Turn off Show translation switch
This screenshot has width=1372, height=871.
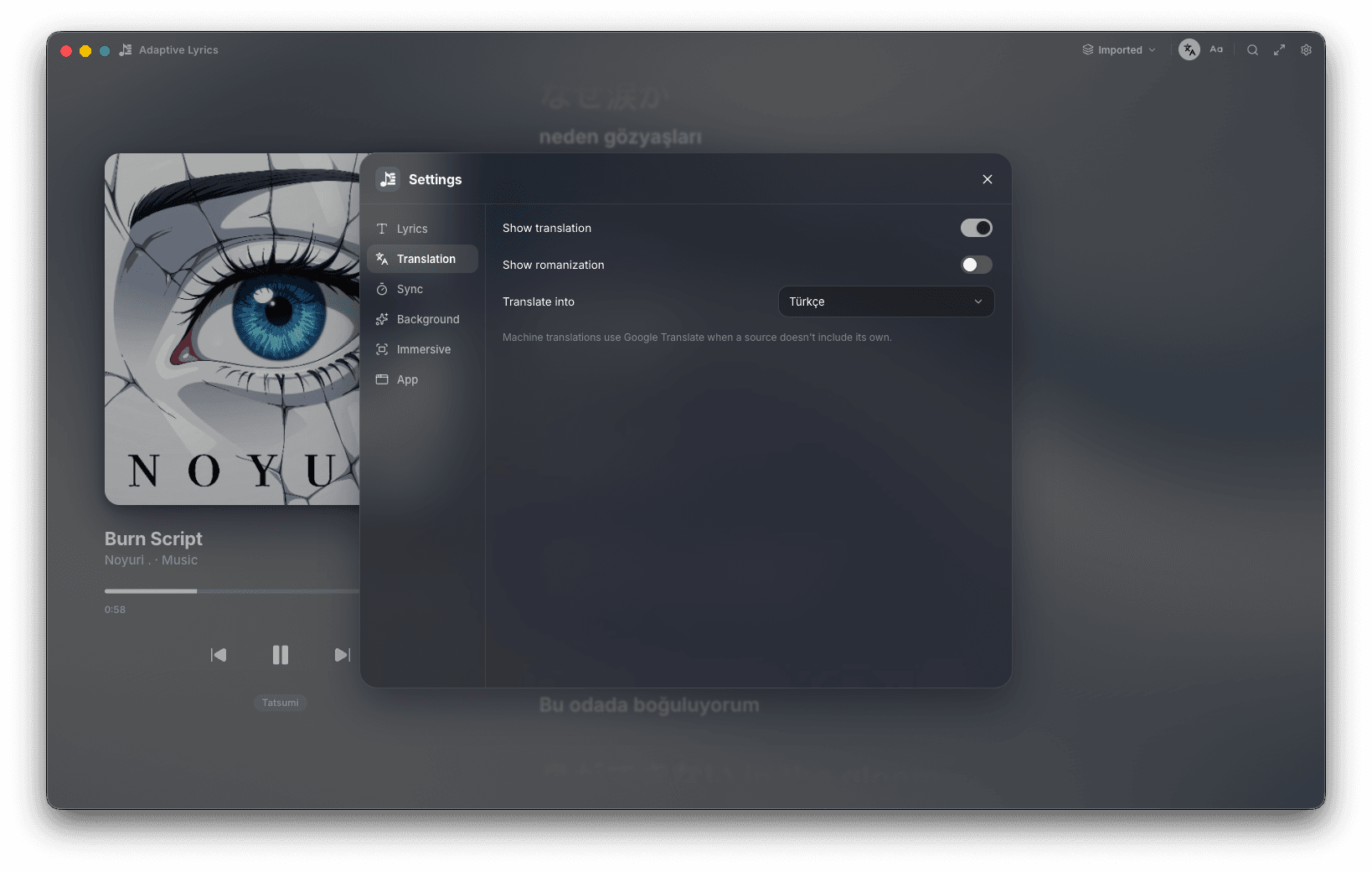976,228
